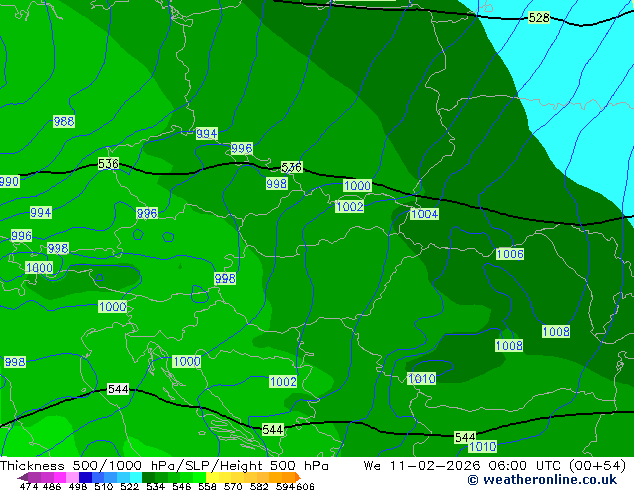
Task: Click the 990 isobar label
Action: [x=9, y=182]
